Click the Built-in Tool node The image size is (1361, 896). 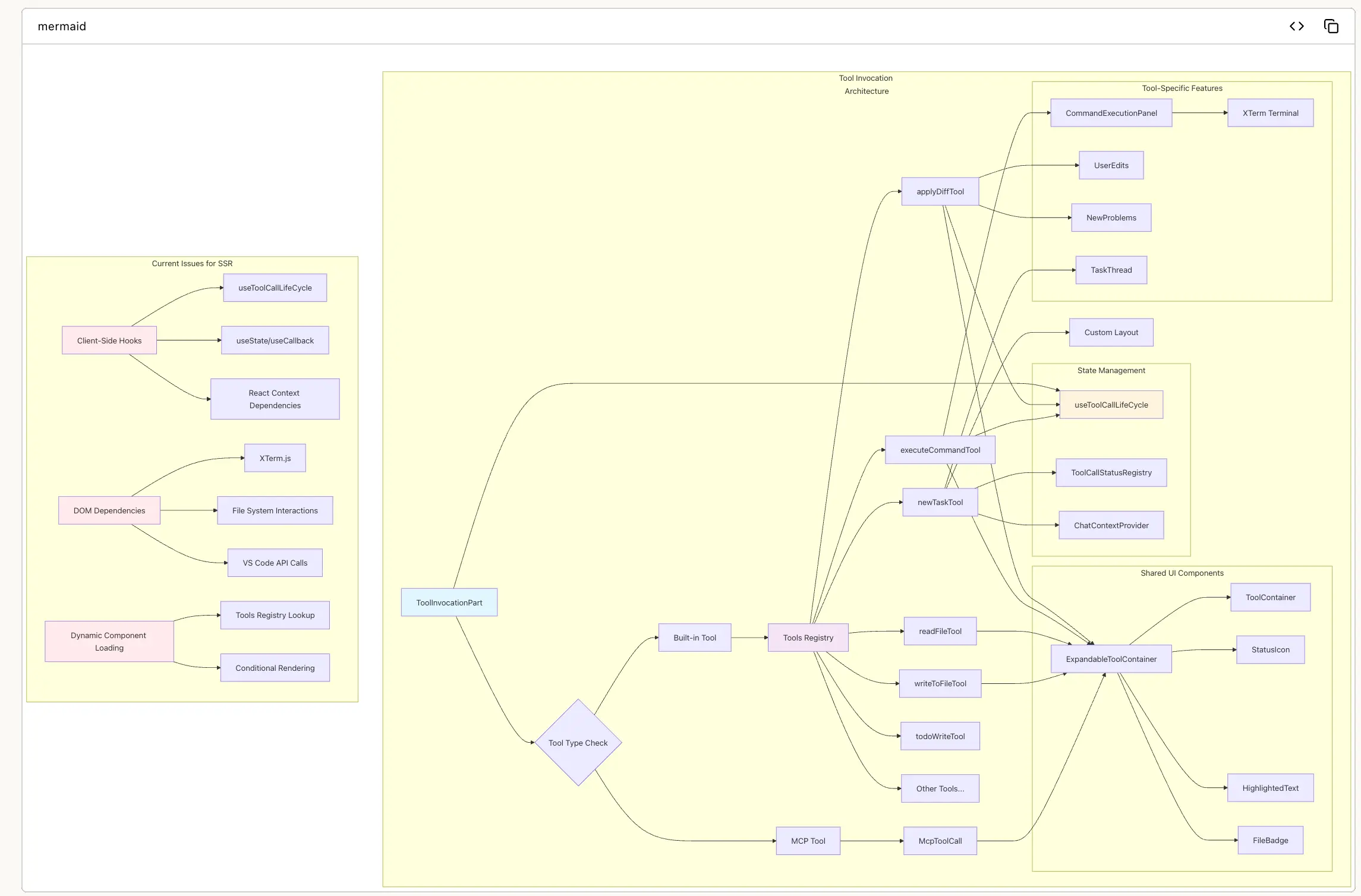pos(694,638)
